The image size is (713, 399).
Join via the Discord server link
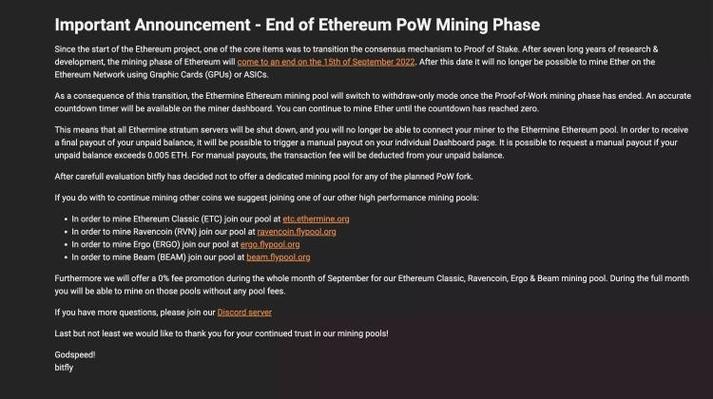tap(244, 313)
